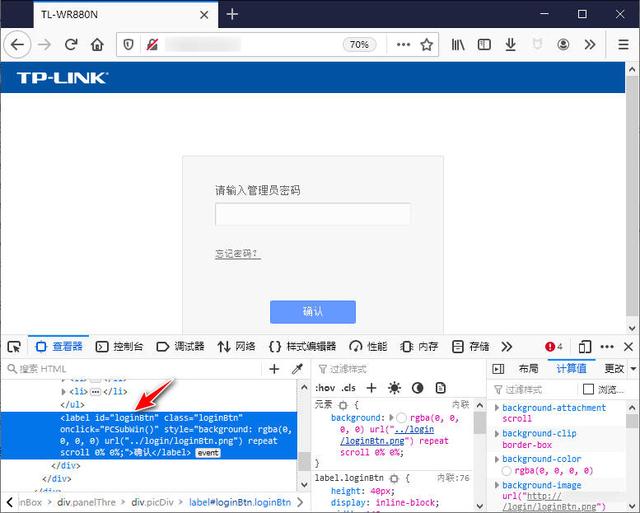Open the 忘记密码 forgot password link
Screen dimensions: 640x513
[238, 254]
